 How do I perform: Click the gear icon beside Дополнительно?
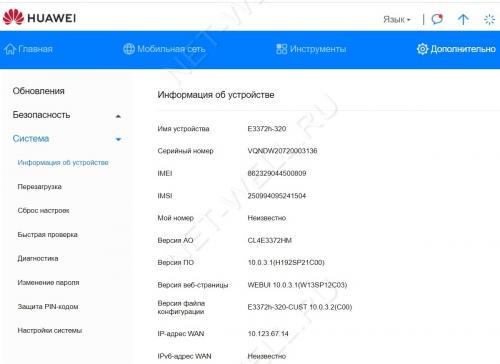coord(422,49)
